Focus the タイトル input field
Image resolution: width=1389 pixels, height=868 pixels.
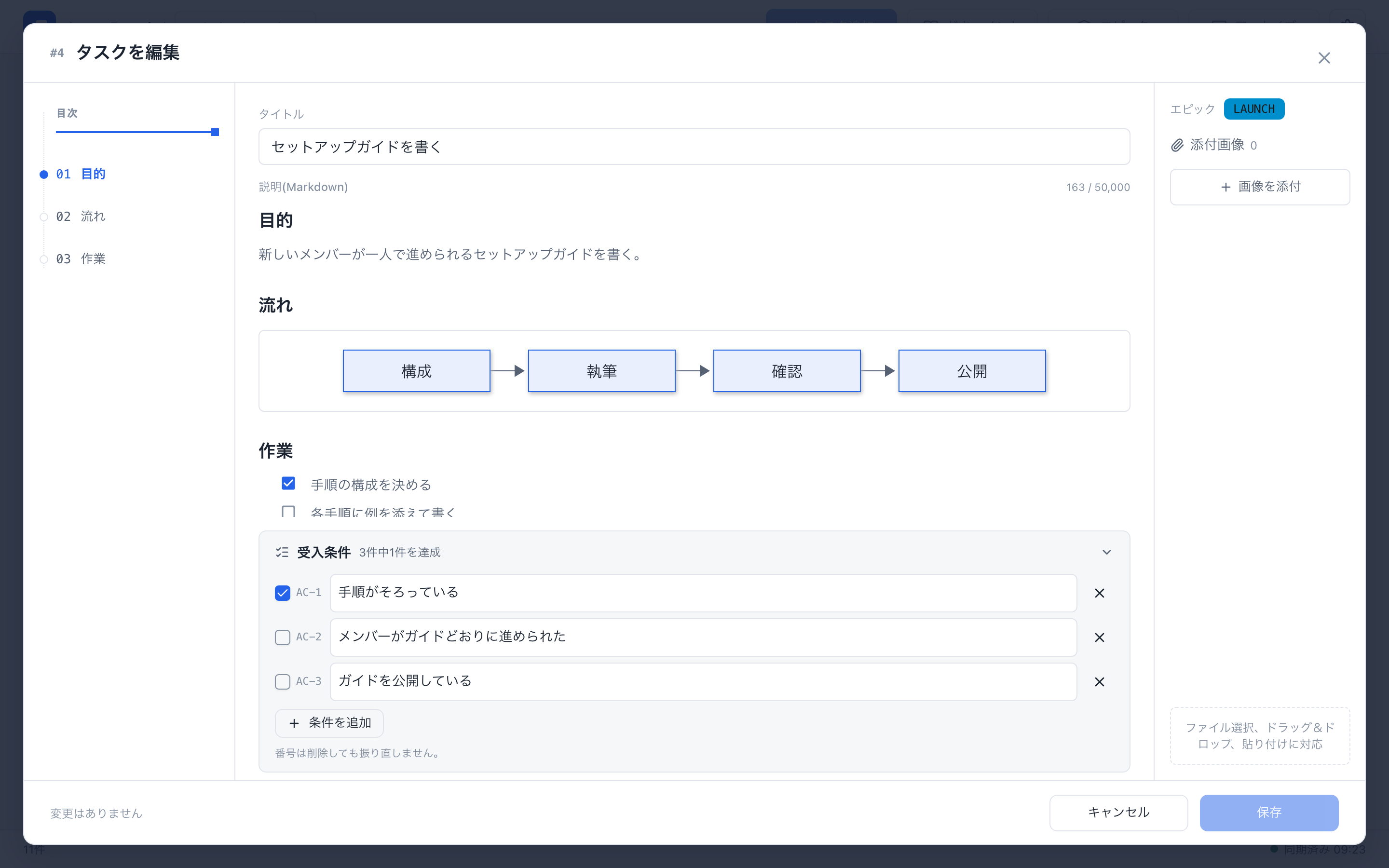(694, 147)
